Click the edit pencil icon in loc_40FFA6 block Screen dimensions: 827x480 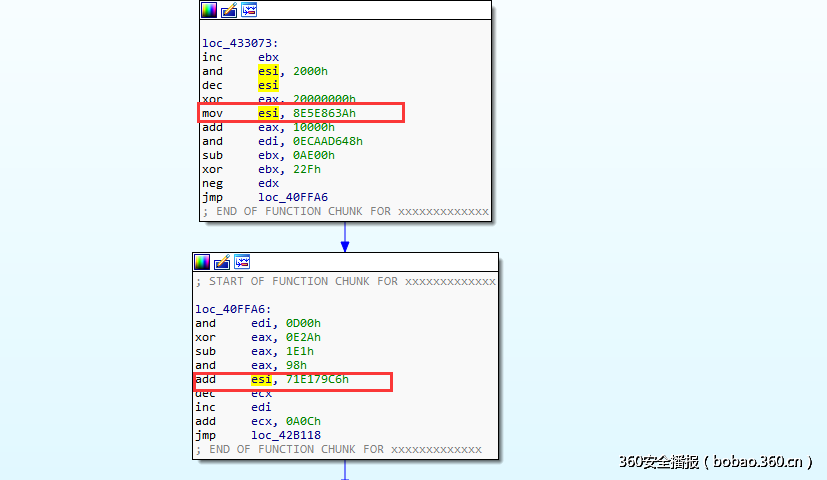tap(222, 262)
